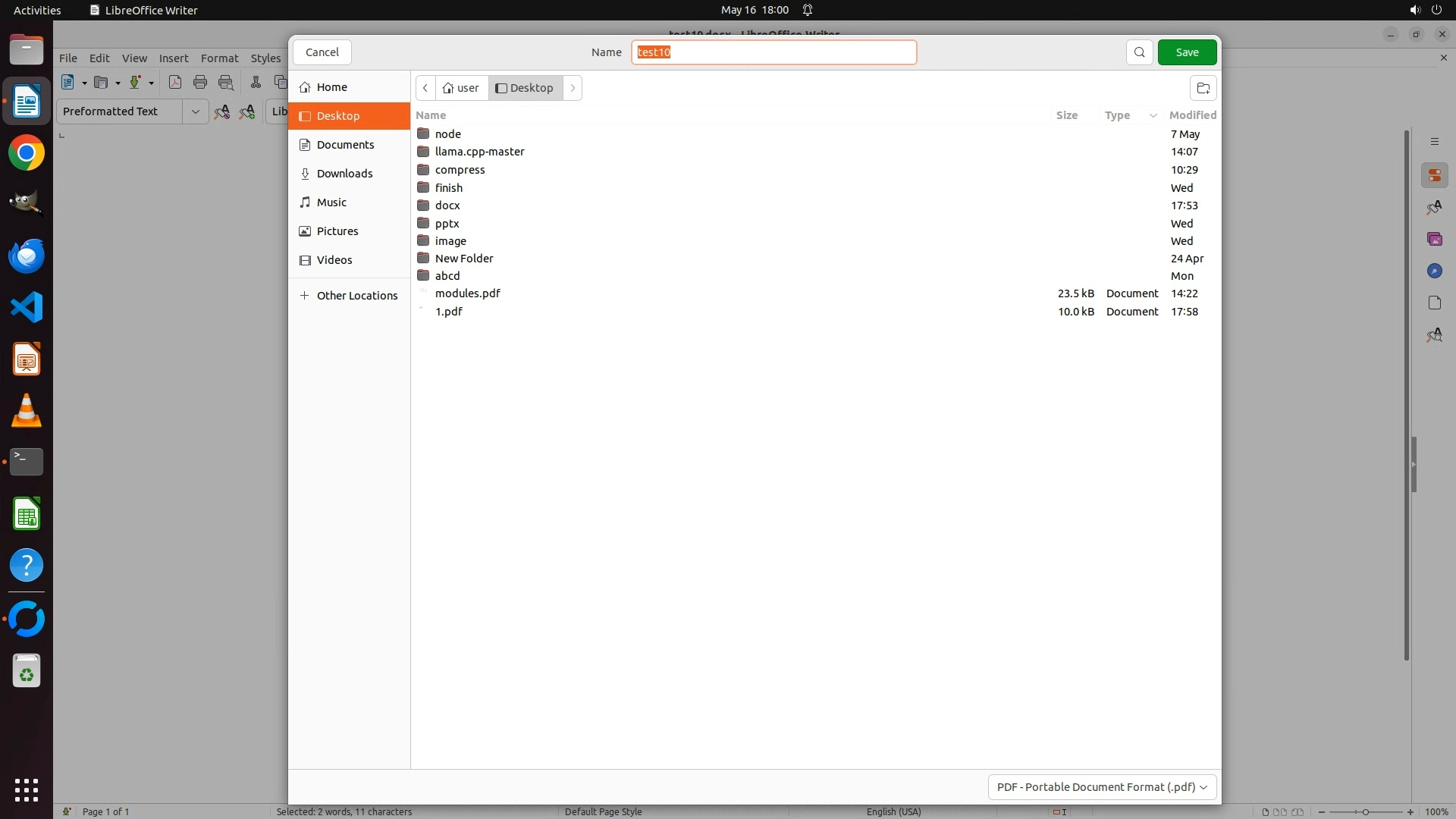Click the file Name text field
The height and width of the screenshot is (819, 1456).
click(x=773, y=52)
